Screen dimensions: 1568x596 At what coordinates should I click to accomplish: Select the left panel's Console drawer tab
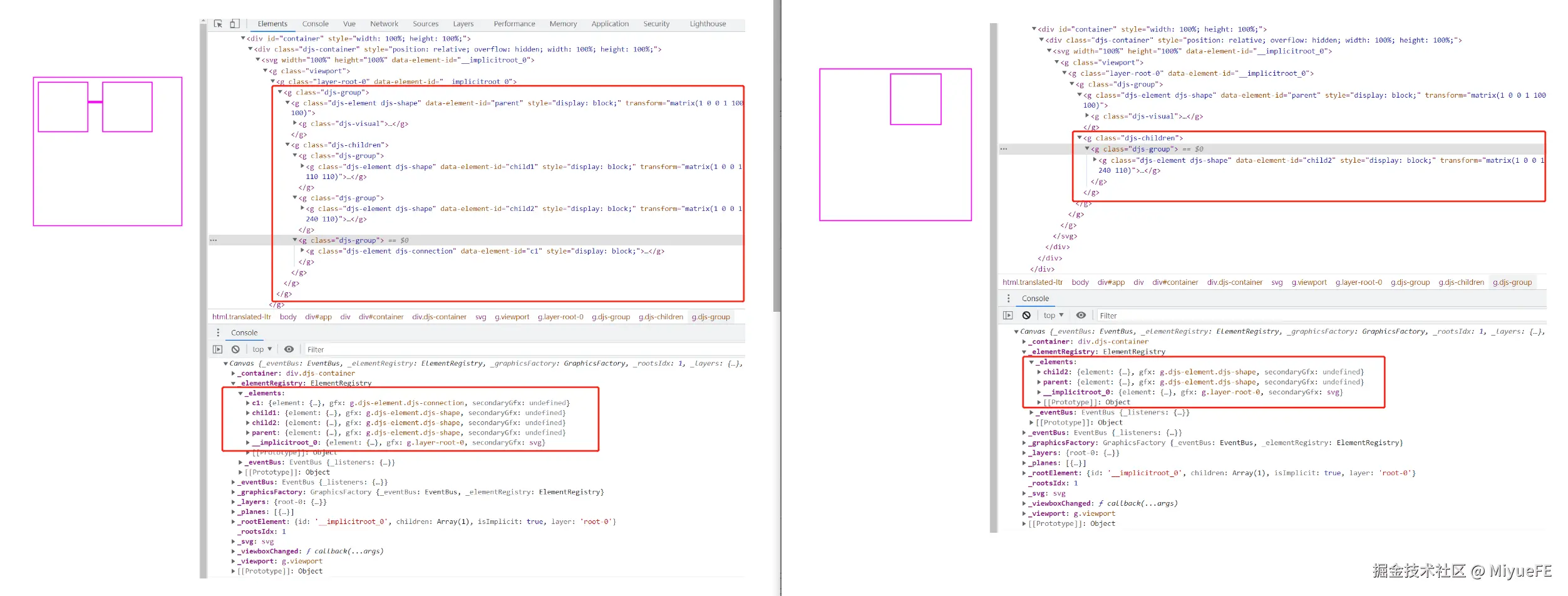pyautogui.click(x=244, y=332)
